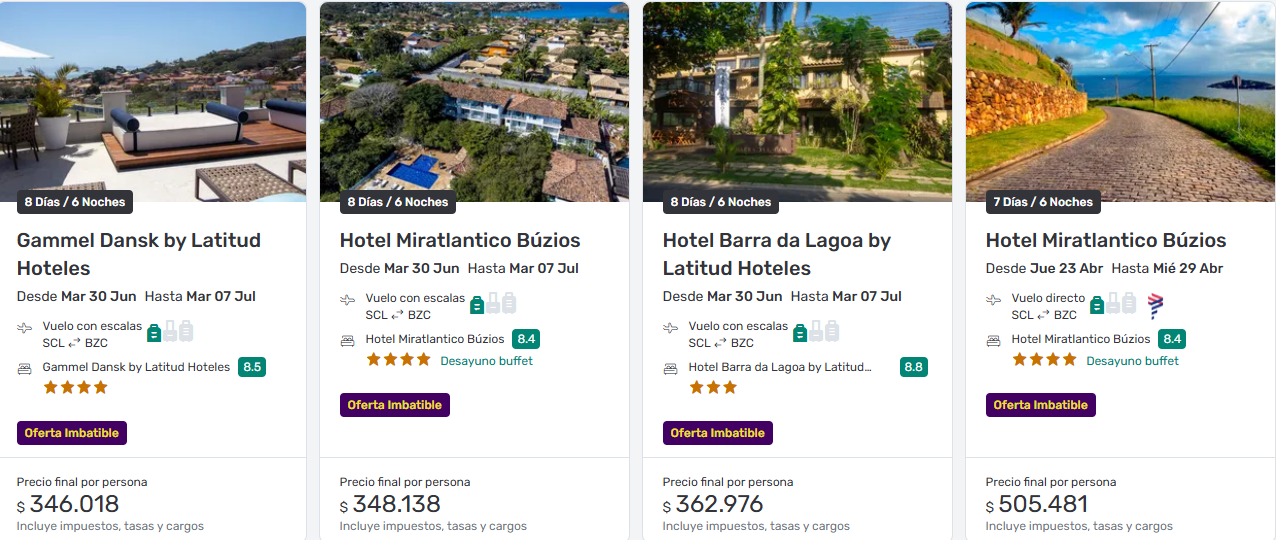Click the plane icon on the Gammel Dansk card
Screen dimensions: 1276x540
click(x=25, y=328)
